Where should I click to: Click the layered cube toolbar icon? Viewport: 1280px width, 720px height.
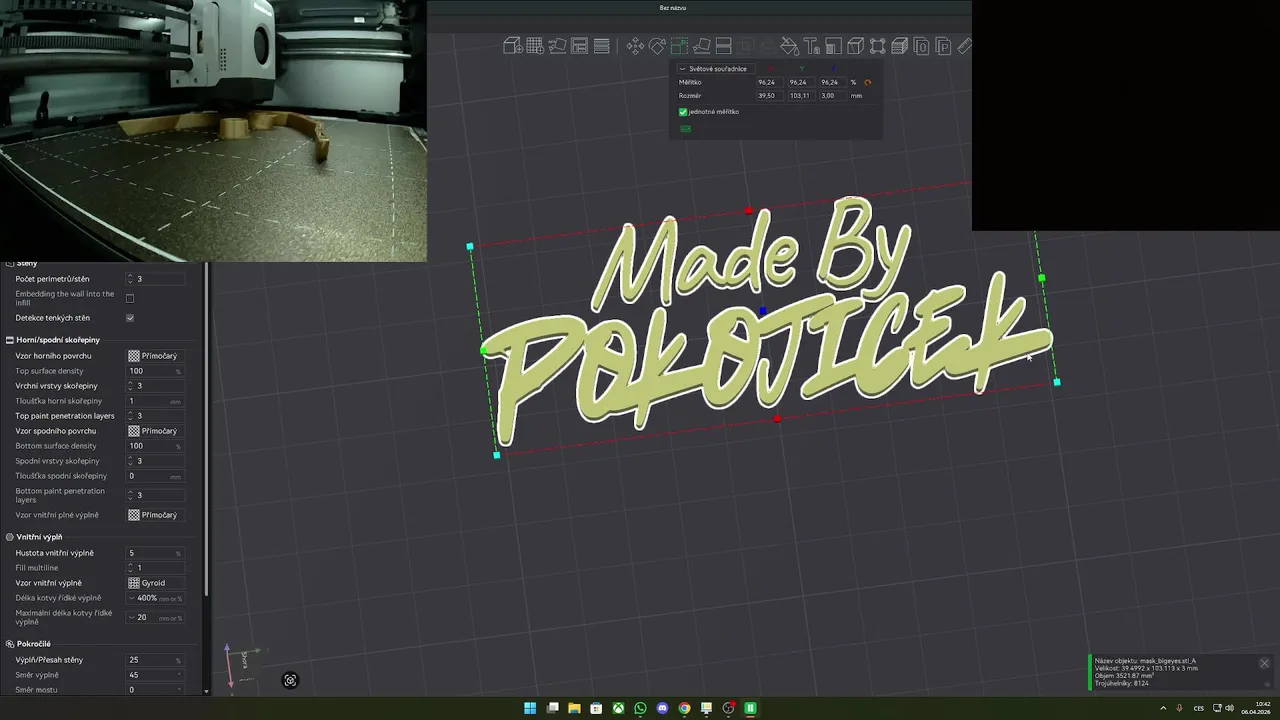pyautogui.click(x=899, y=46)
